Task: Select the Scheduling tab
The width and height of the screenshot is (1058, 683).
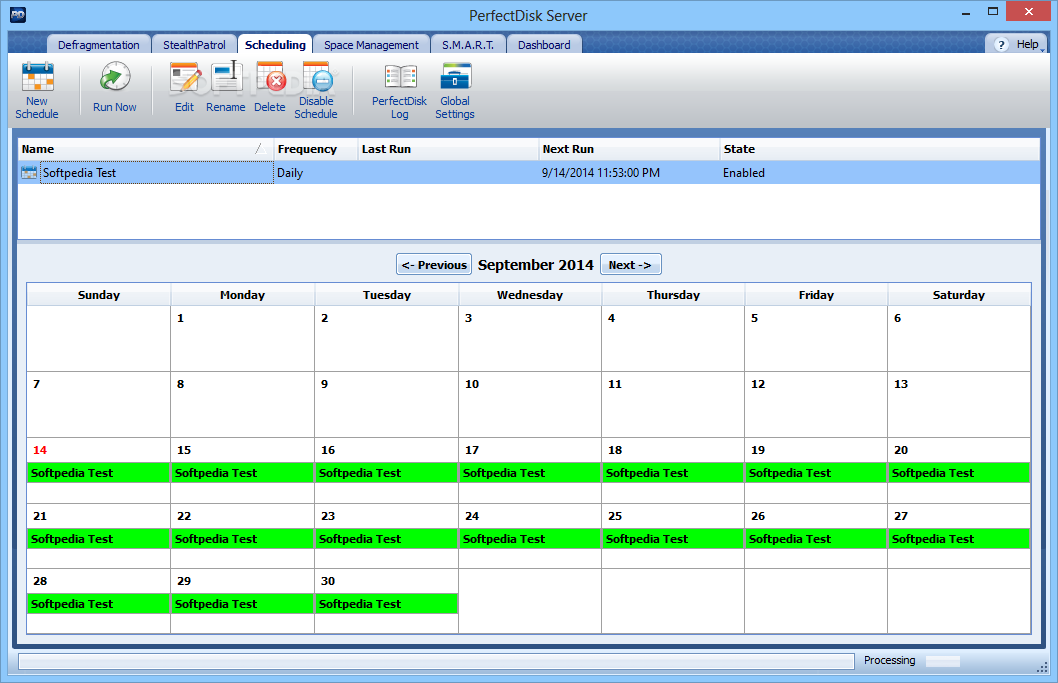Action: (275, 45)
